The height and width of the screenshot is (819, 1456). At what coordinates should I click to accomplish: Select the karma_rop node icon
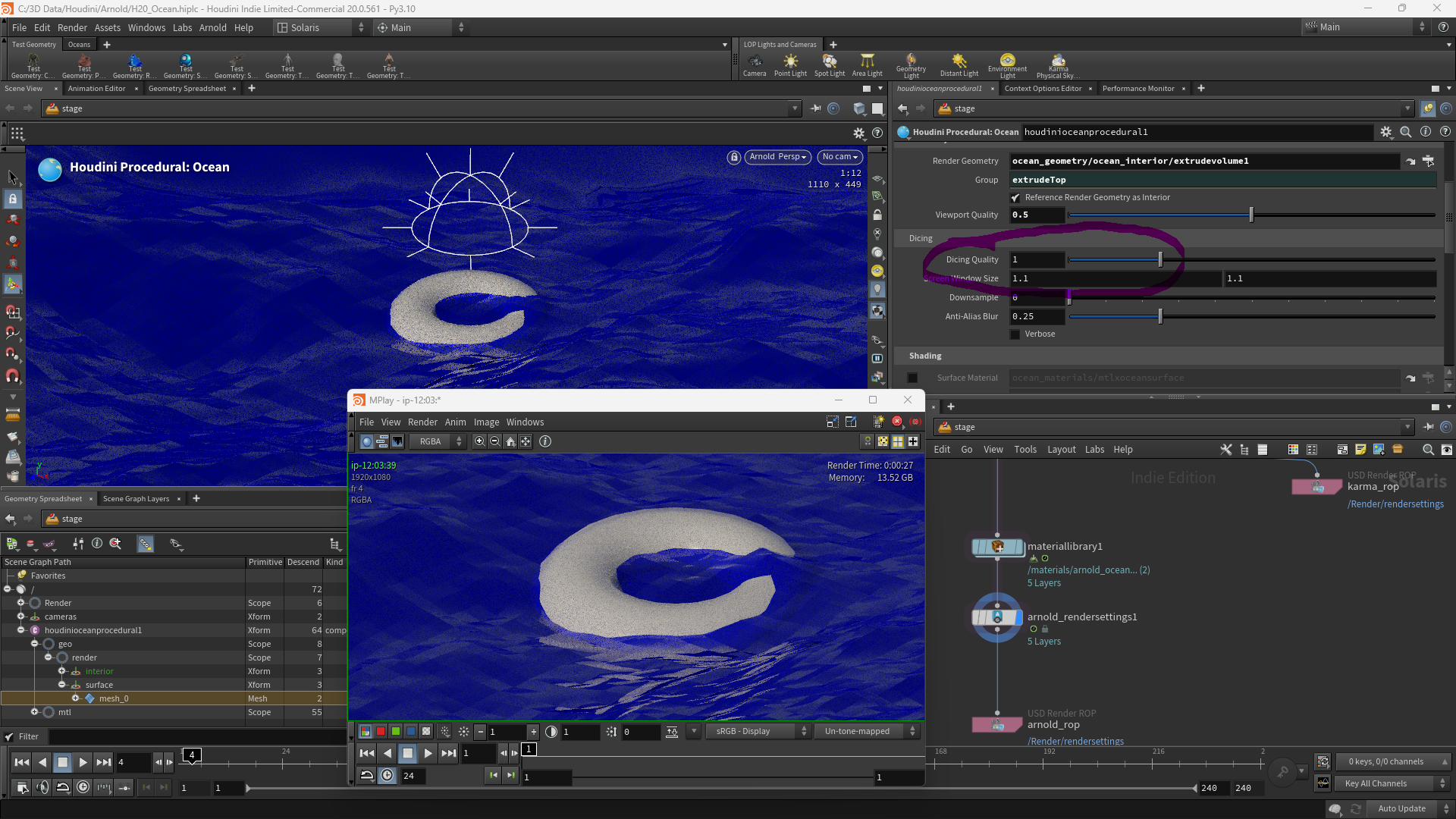click(x=1317, y=487)
